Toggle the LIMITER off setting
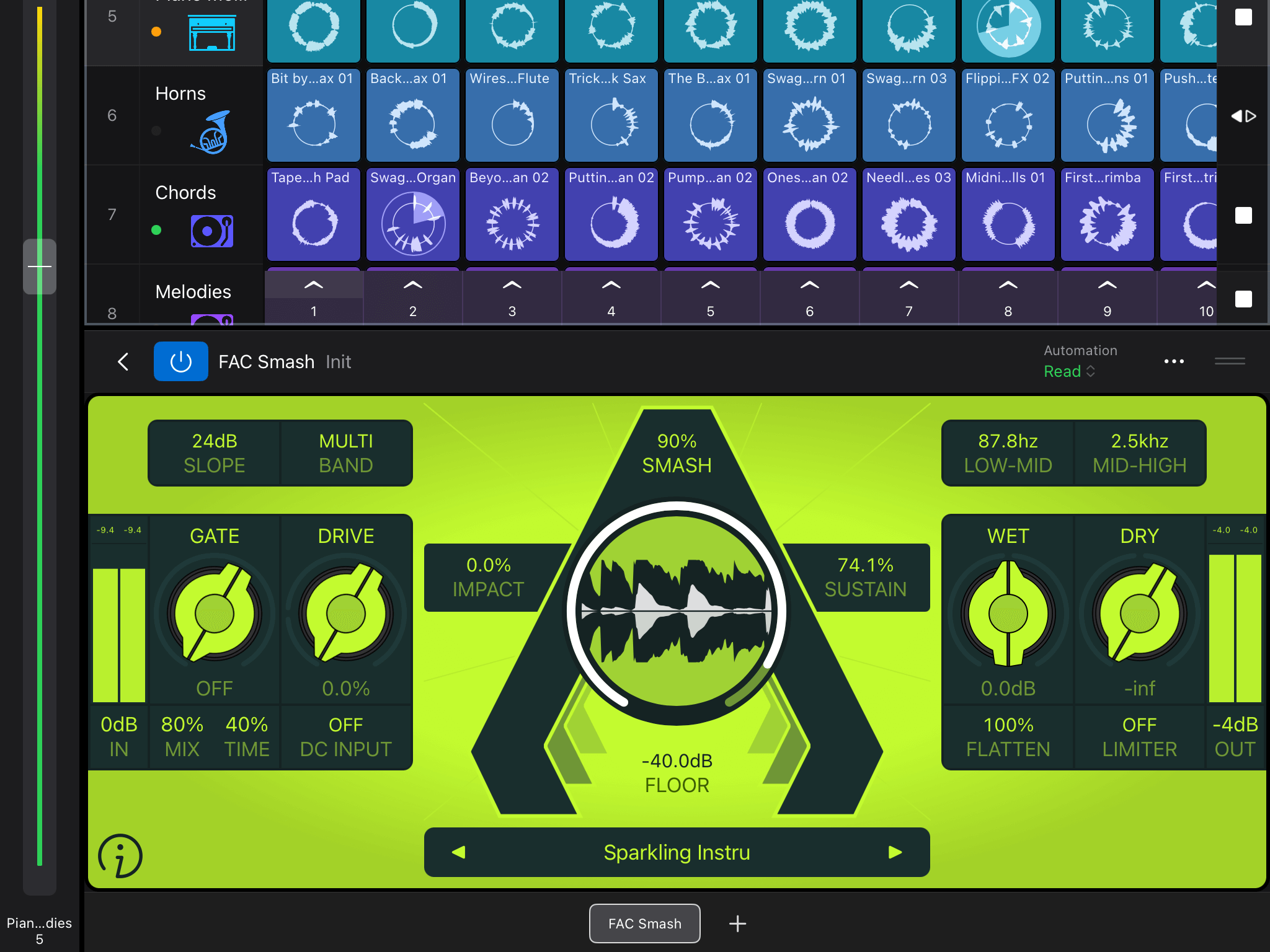Viewport: 1270px width, 952px height. point(1139,737)
